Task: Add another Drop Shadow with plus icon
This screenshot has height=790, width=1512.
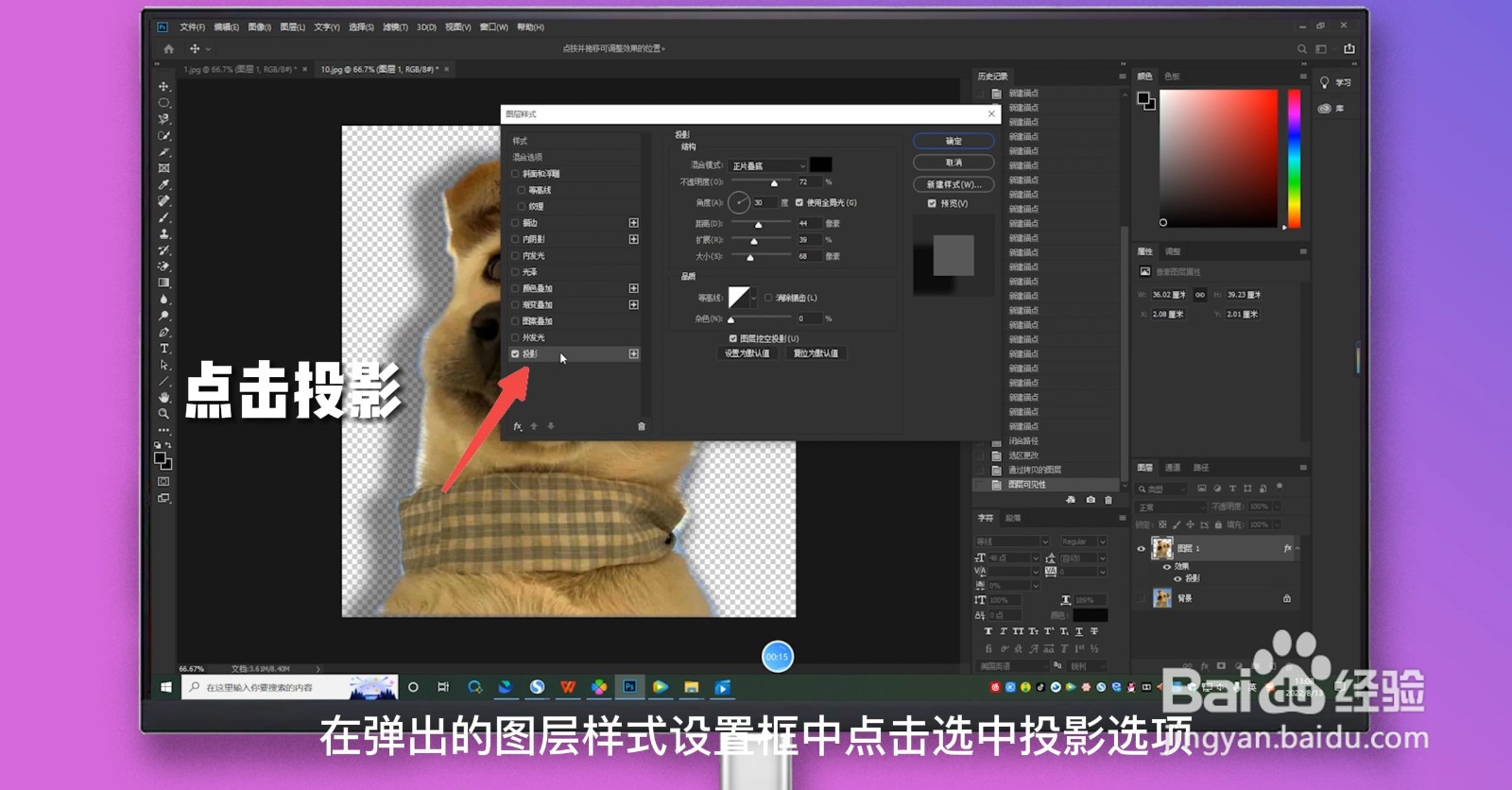Action: [633, 353]
